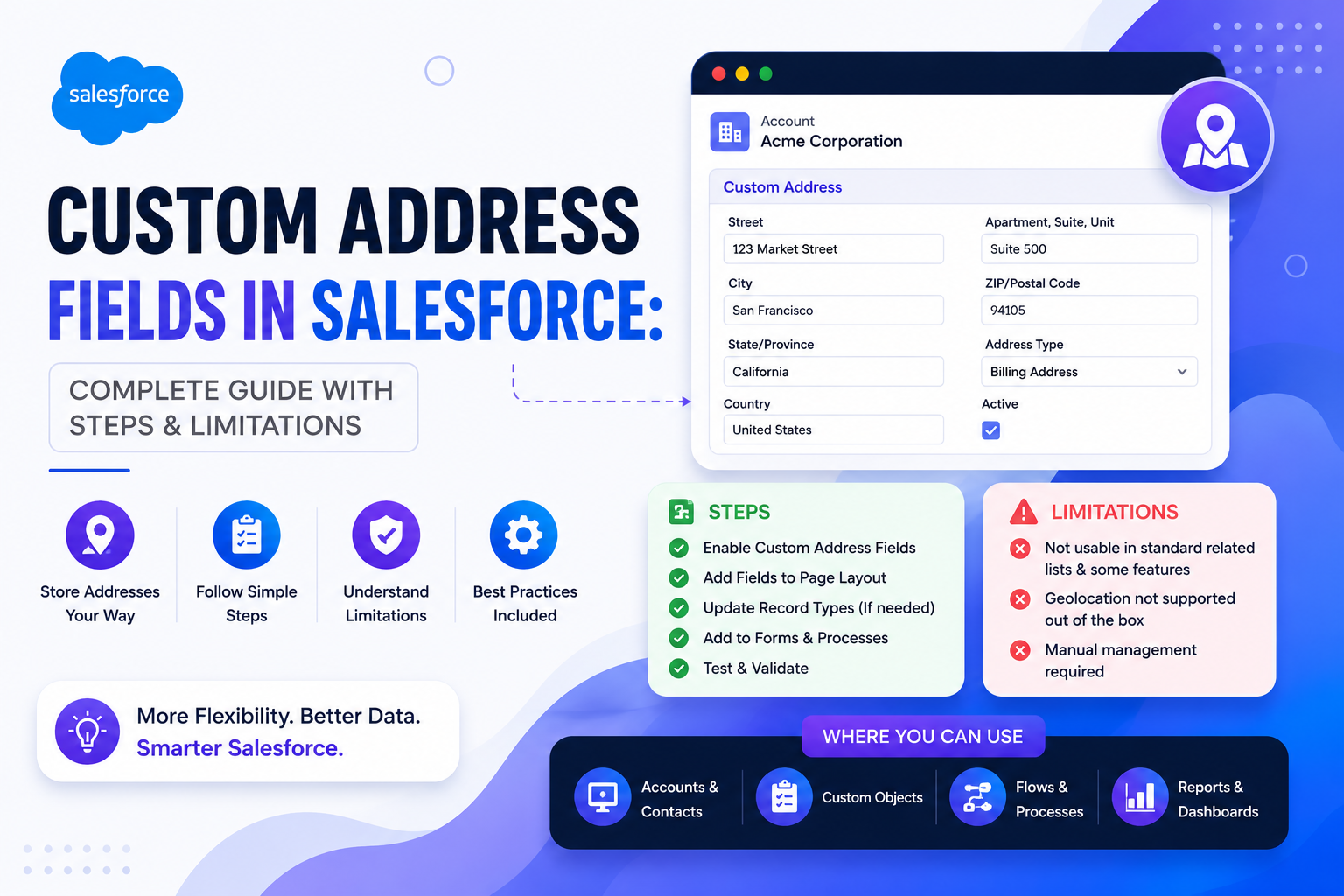
Task: Click the Custom Objects label
Action: (x=872, y=797)
